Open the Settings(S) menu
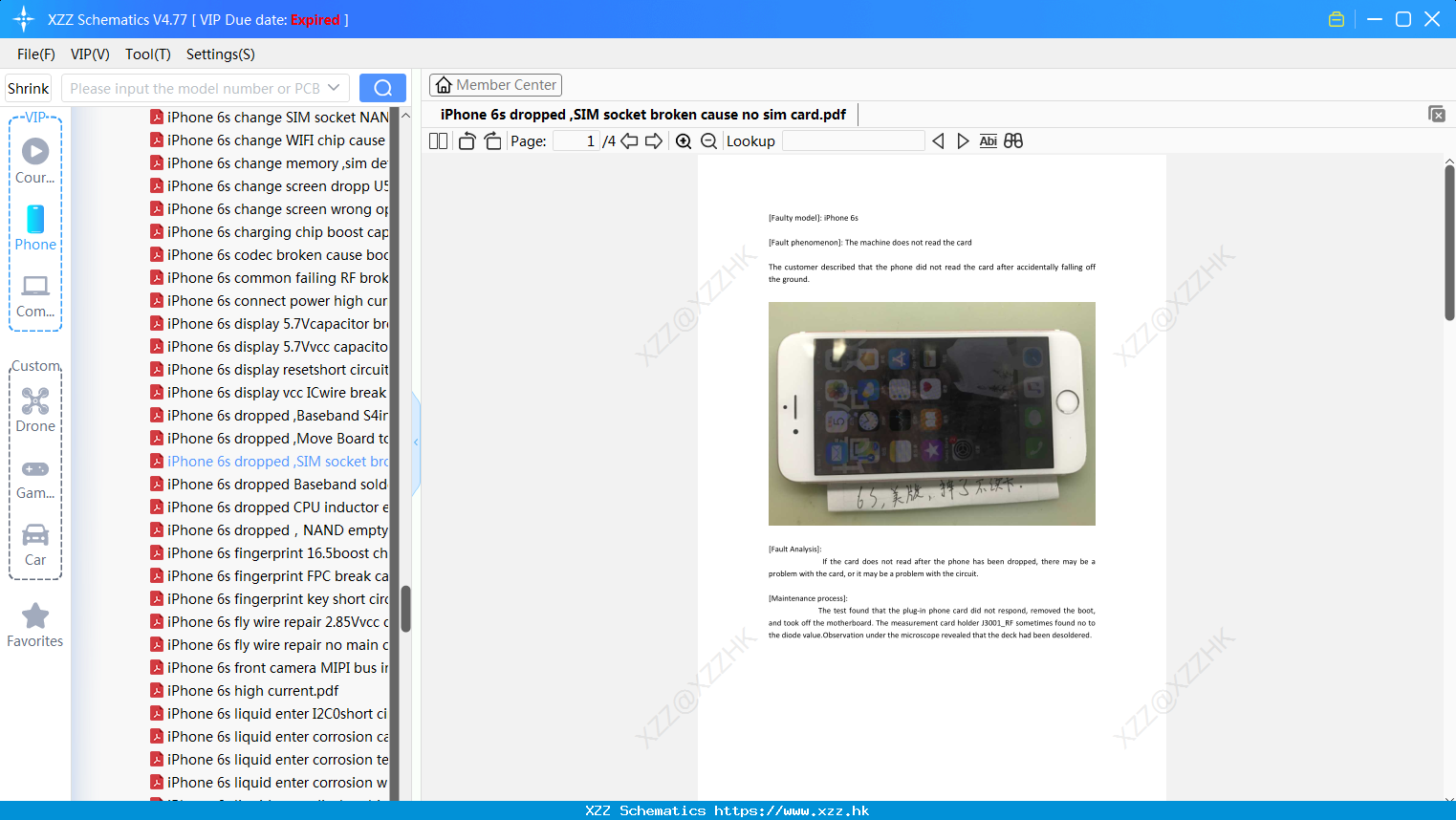1456x820 pixels. coord(221,54)
